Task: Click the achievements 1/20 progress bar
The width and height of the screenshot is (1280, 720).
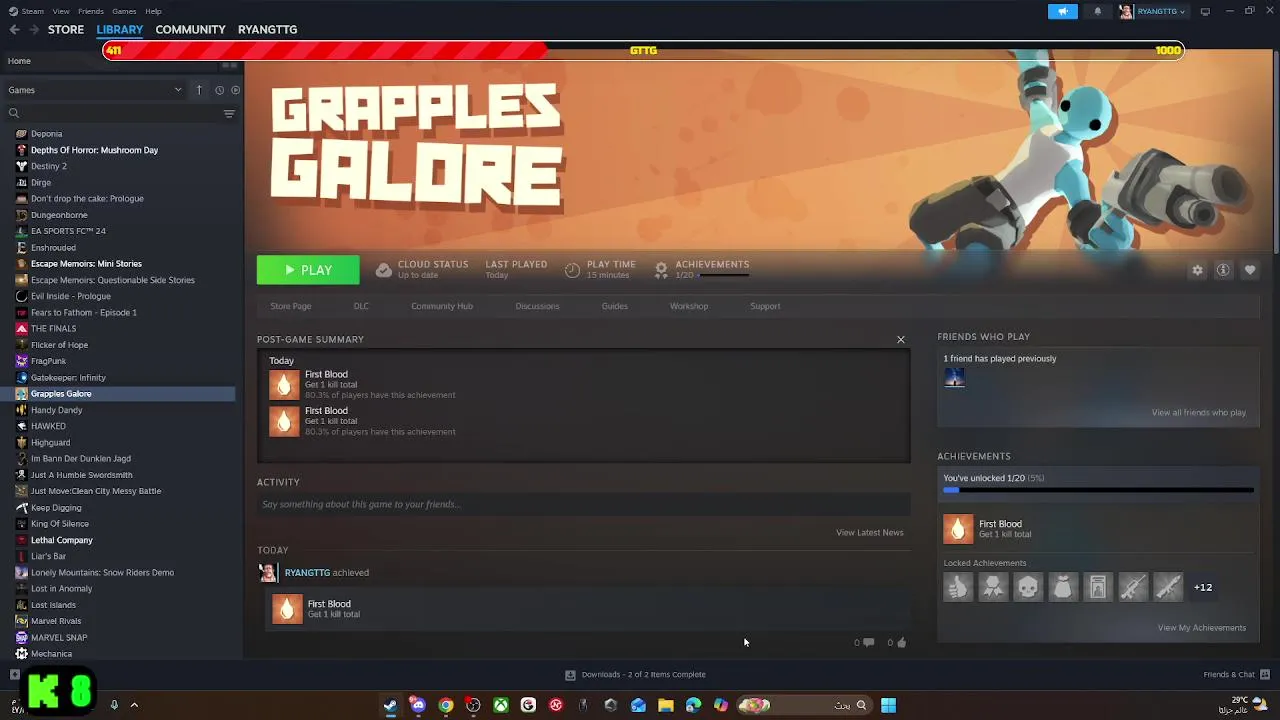Action: 1098,490
